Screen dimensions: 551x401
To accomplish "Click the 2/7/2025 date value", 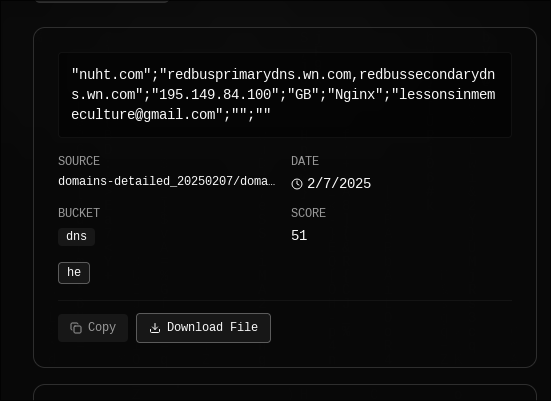I will [x=339, y=184].
